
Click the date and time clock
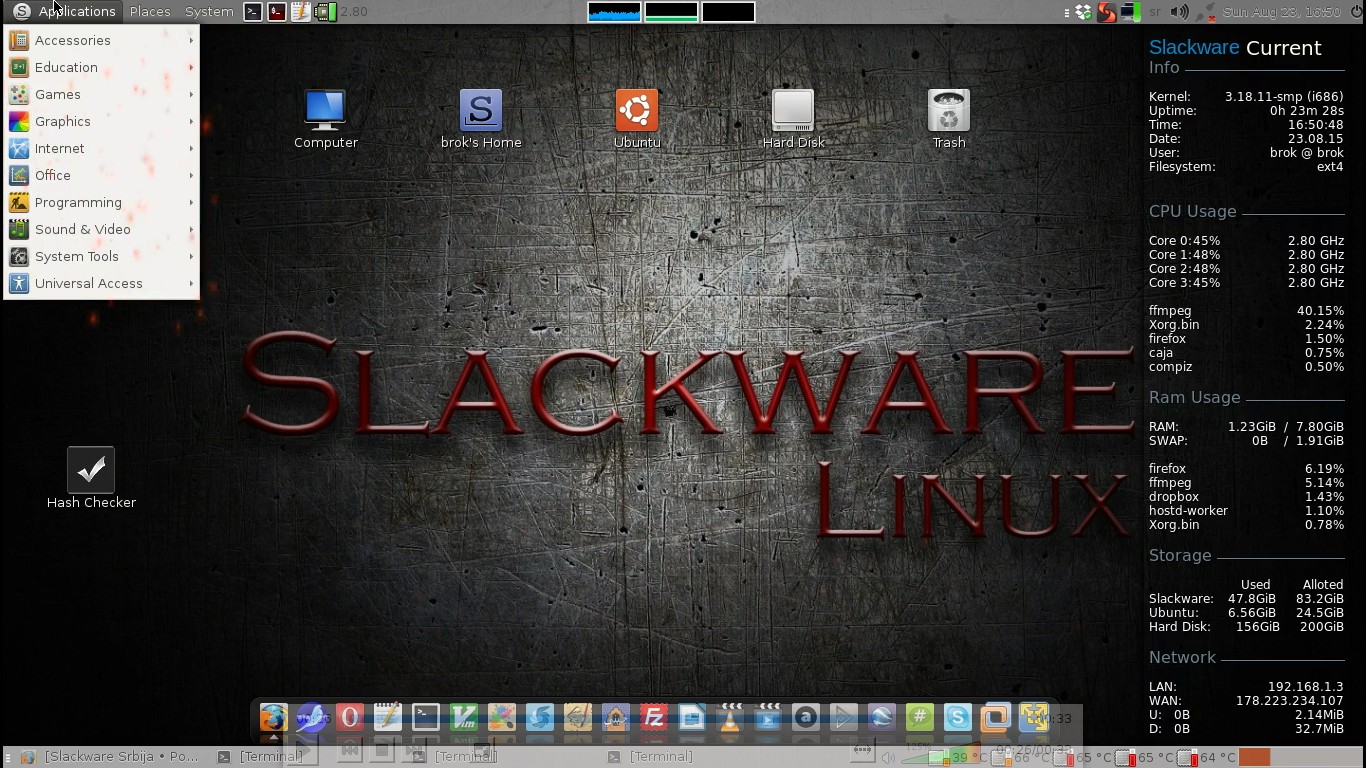1282,12
